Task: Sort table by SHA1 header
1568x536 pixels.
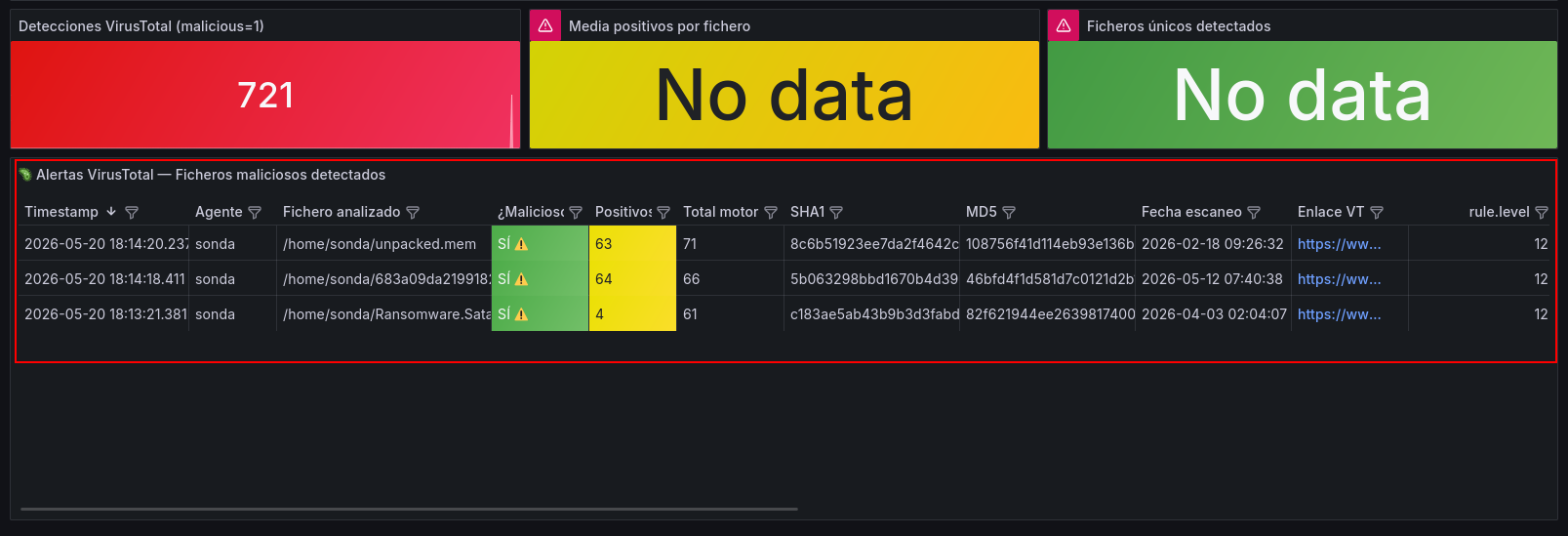Action: pos(807,212)
